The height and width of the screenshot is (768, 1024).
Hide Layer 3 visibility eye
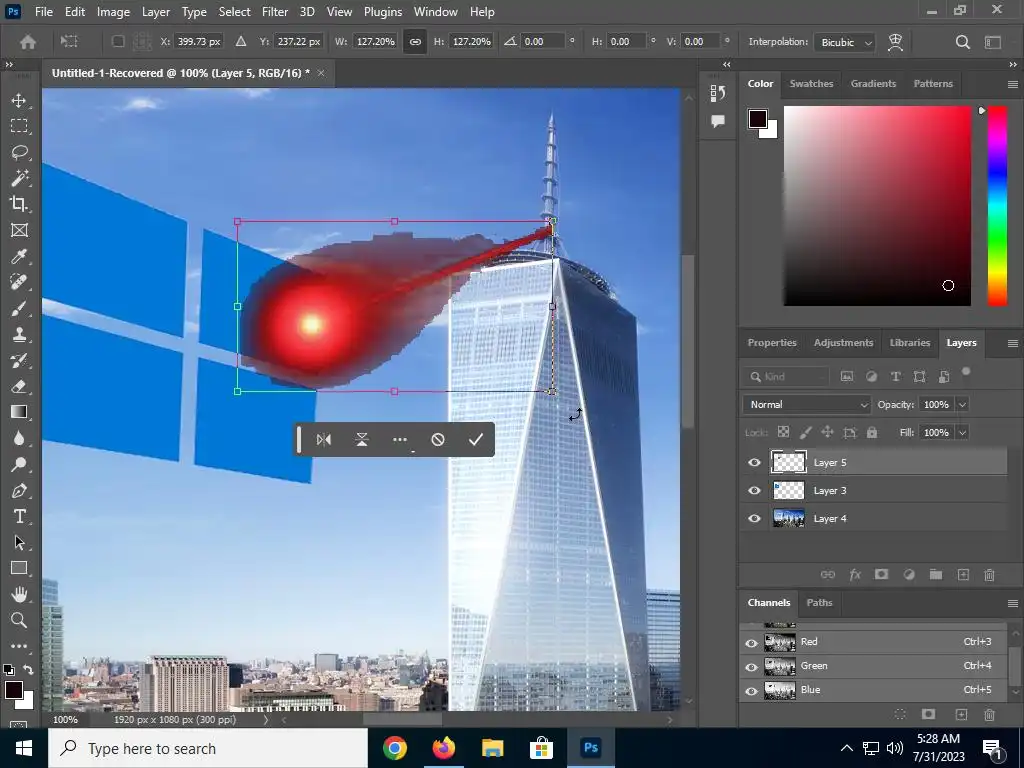click(x=754, y=490)
